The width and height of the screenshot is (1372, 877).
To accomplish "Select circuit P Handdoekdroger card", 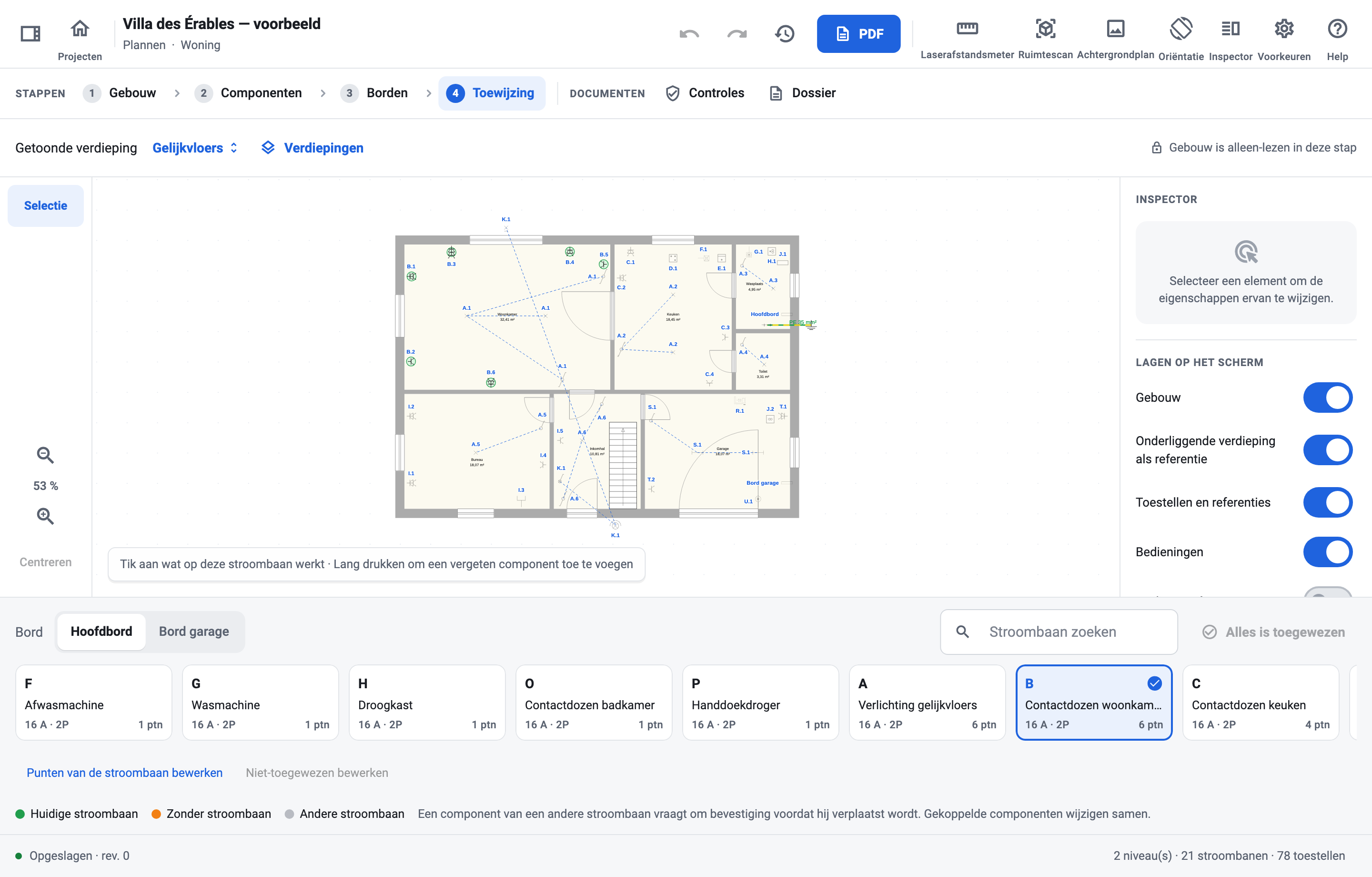I will [x=760, y=703].
